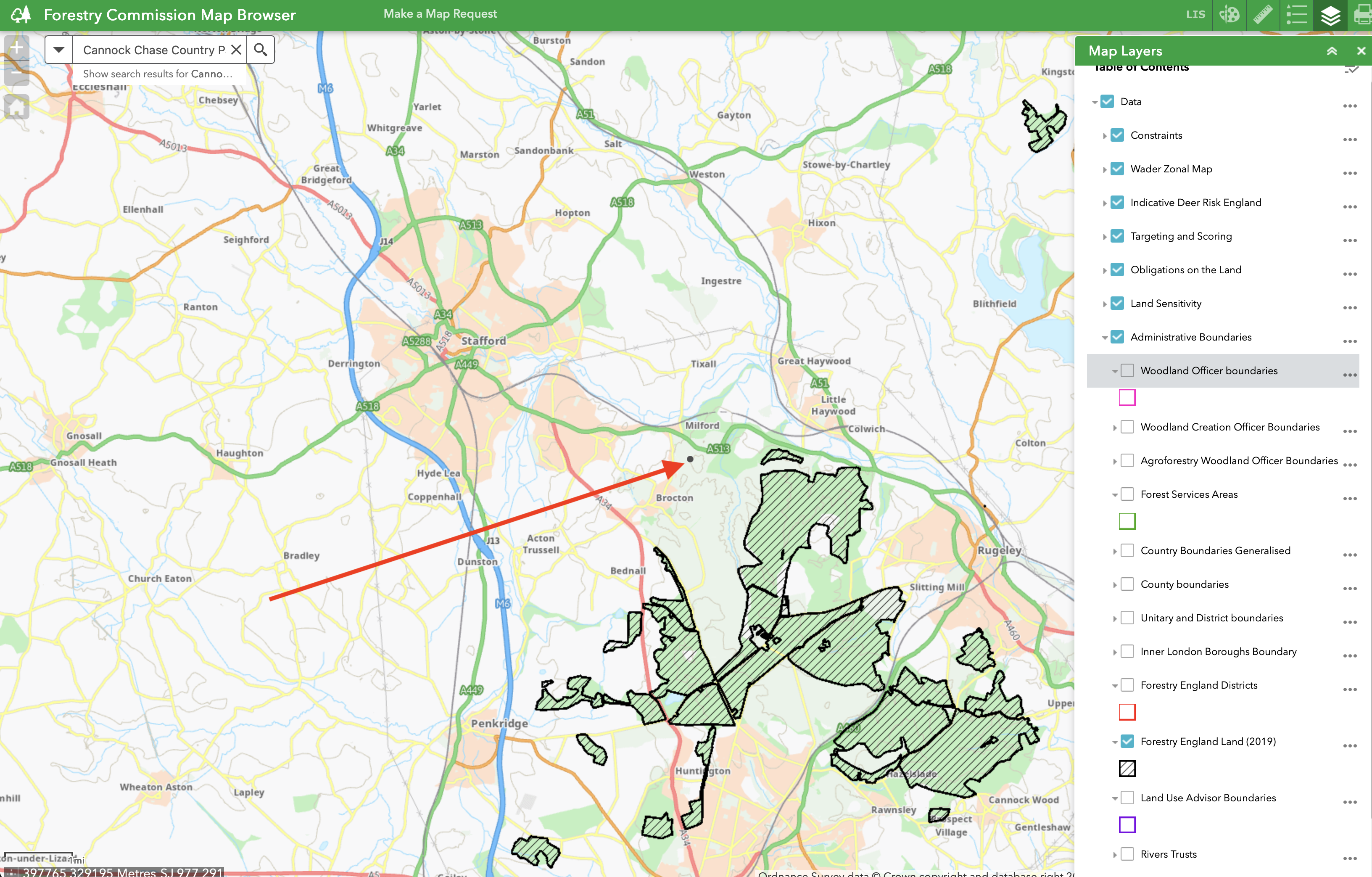Screen dimensions: 1372x877
Task: Open options for Woodland Officer boundaries
Action: tap(1350, 375)
